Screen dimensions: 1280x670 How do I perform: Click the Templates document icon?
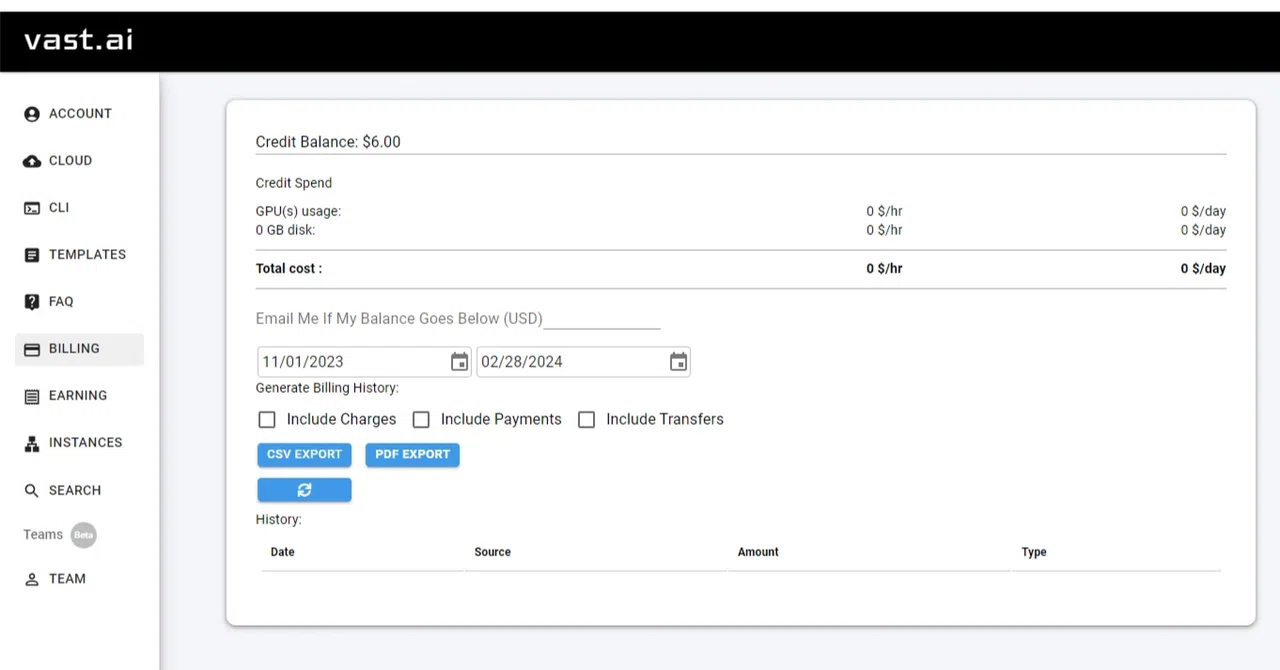[x=31, y=255]
